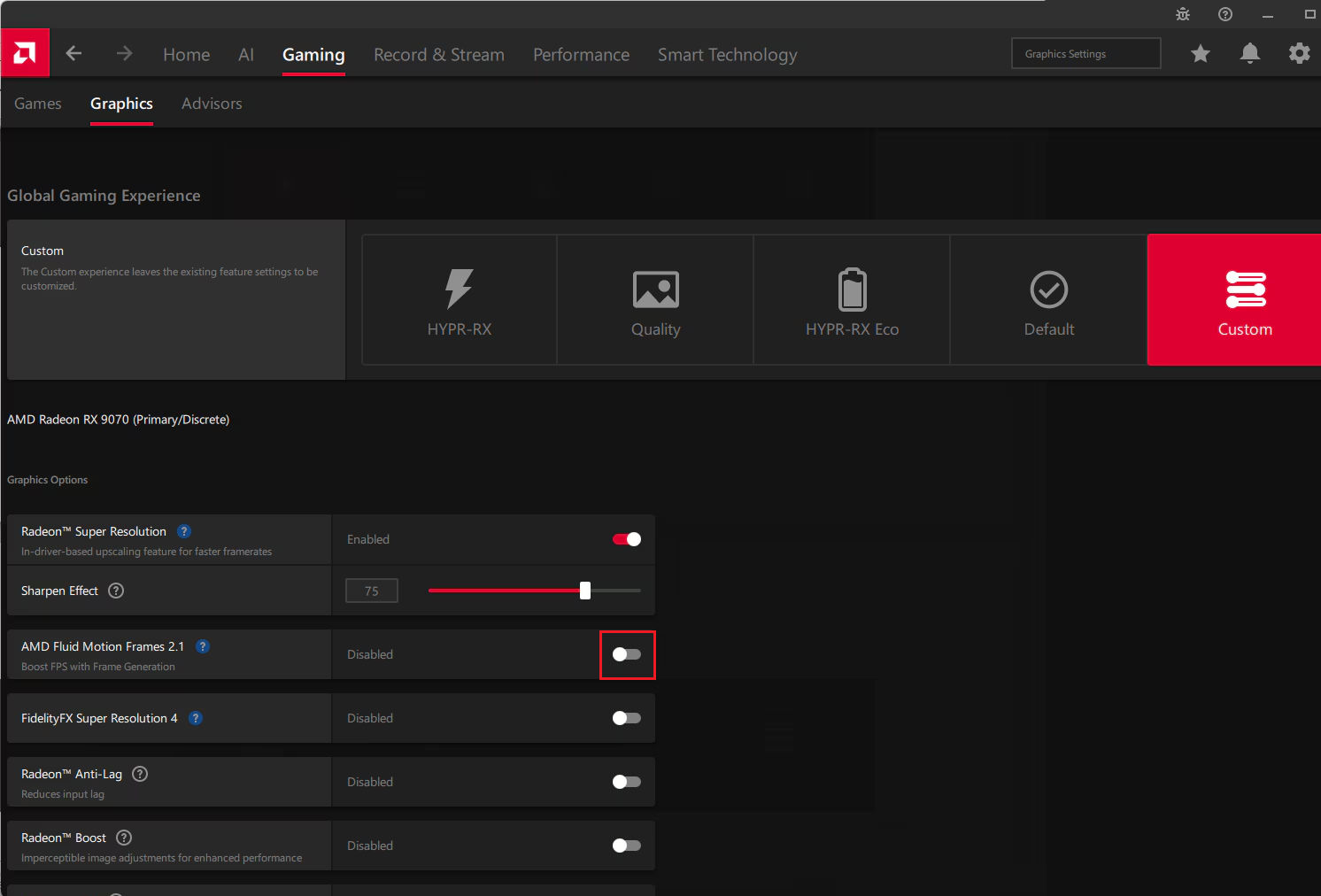Click the Global Gaming Experience heading
This screenshot has width=1321, height=896.
tap(104, 196)
